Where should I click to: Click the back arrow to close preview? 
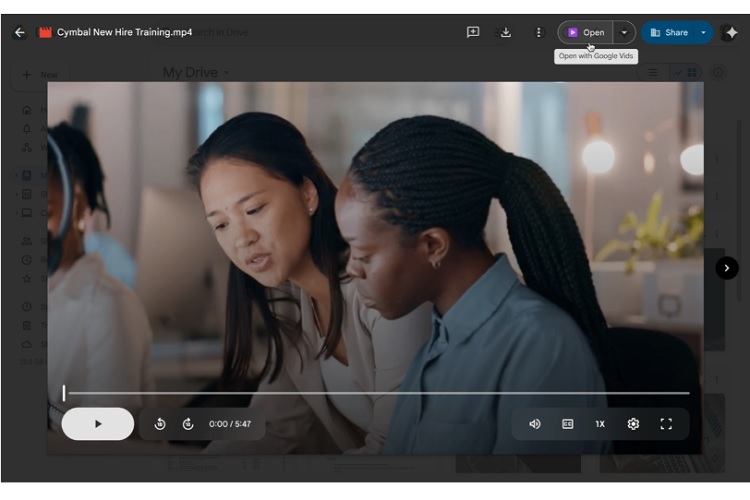[x=19, y=32]
